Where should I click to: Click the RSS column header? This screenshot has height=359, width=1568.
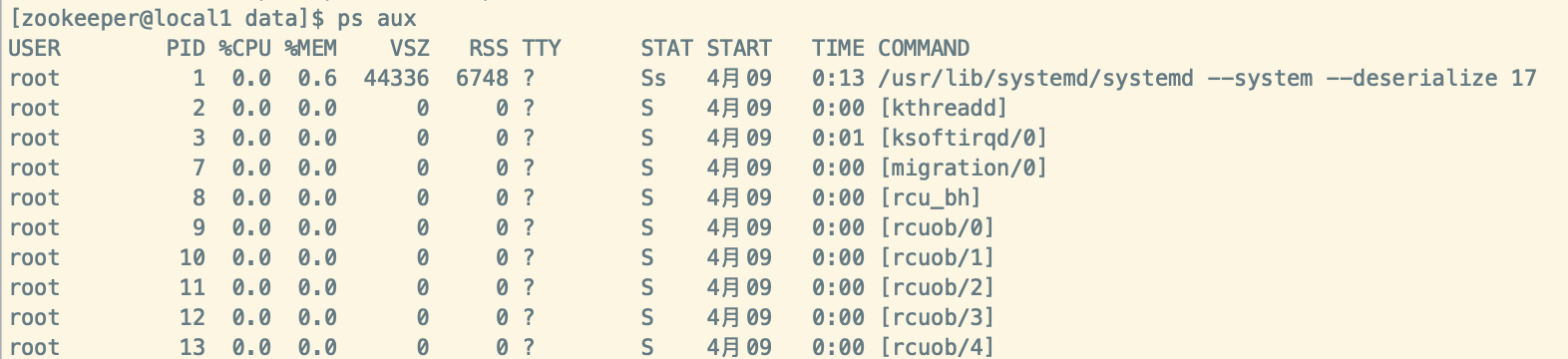pyautogui.click(x=489, y=48)
